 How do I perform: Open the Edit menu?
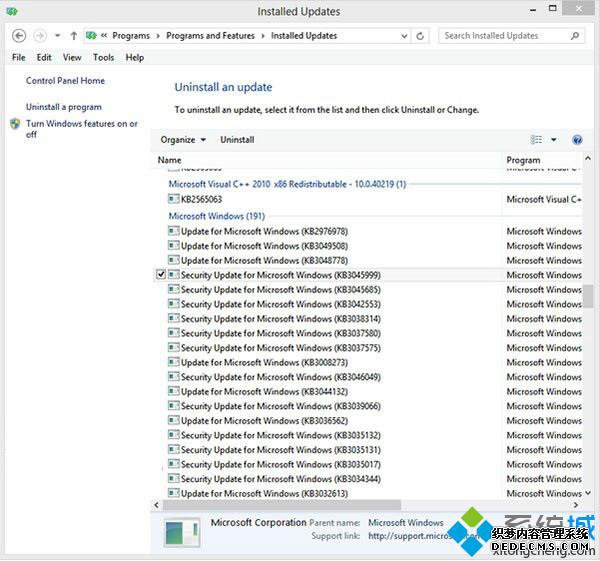(x=44, y=57)
